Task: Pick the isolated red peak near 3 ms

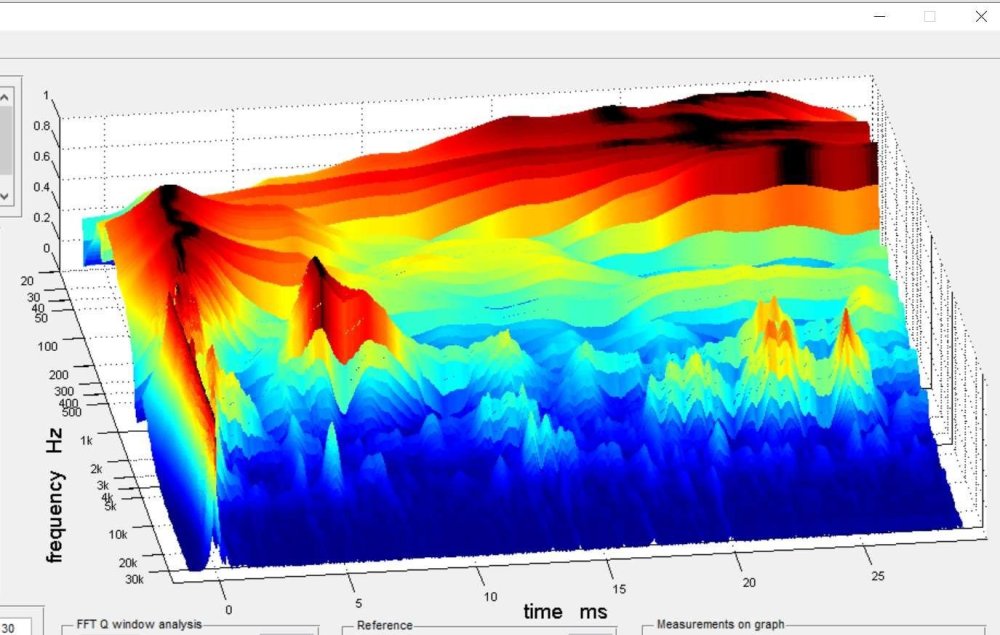Action: tap(315, 268)
